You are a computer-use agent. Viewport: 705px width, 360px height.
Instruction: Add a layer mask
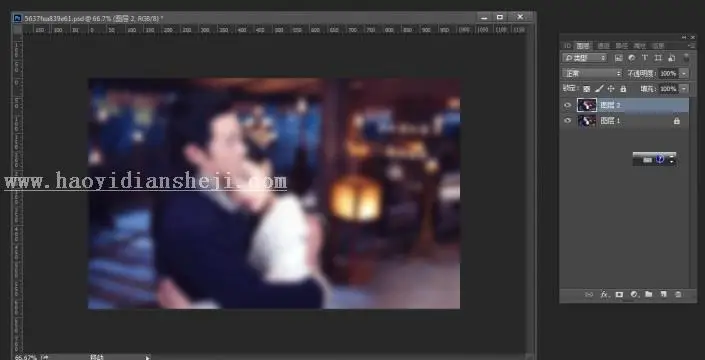pyautogui.click(x=619, y=294)
